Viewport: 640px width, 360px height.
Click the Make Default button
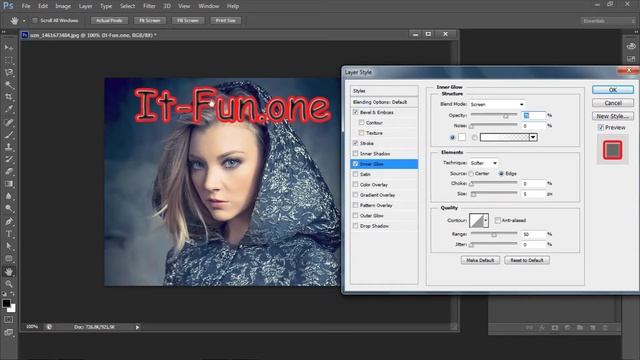pos(480,260)
